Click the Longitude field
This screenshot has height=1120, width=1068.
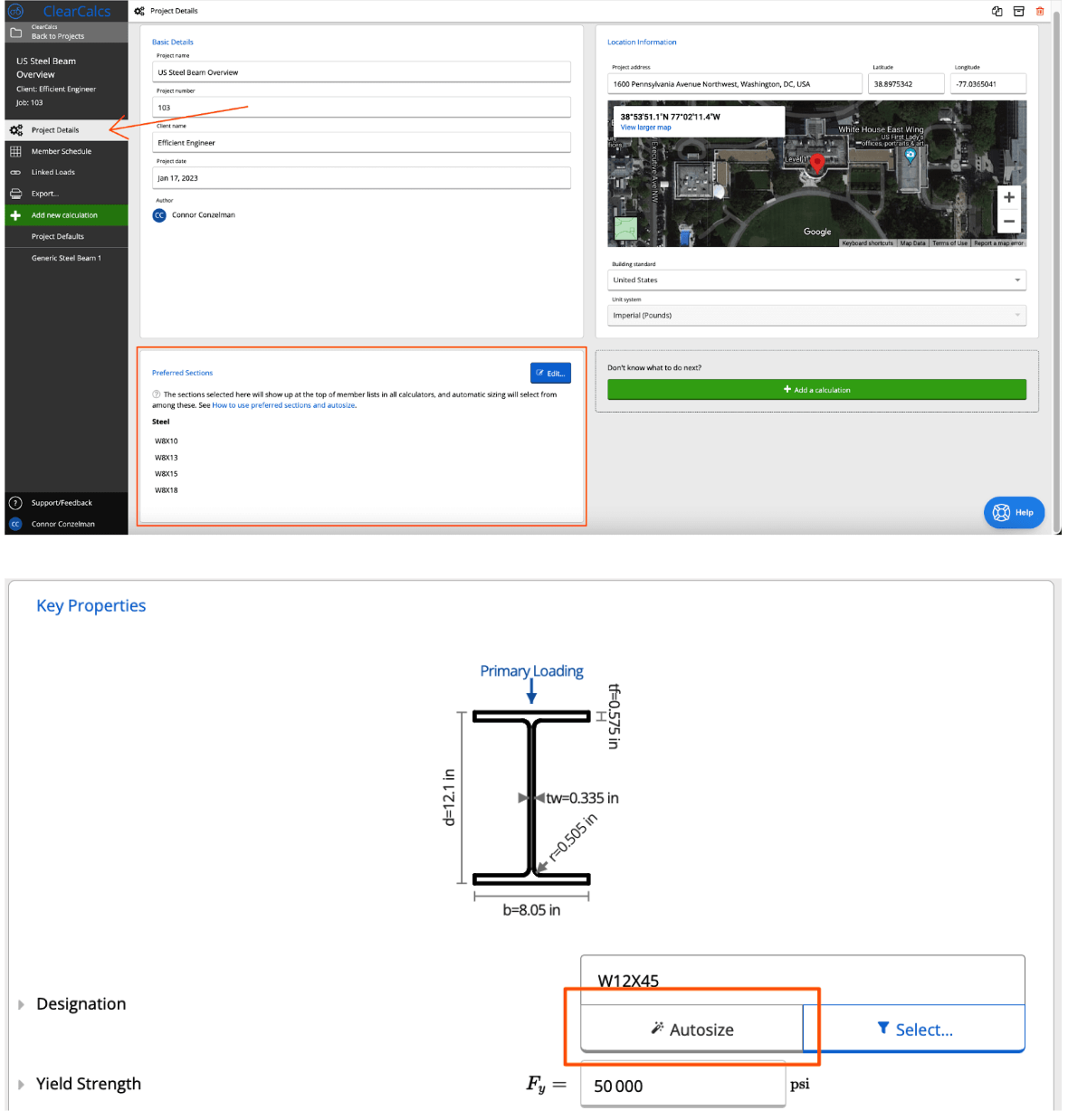point(988,84)
